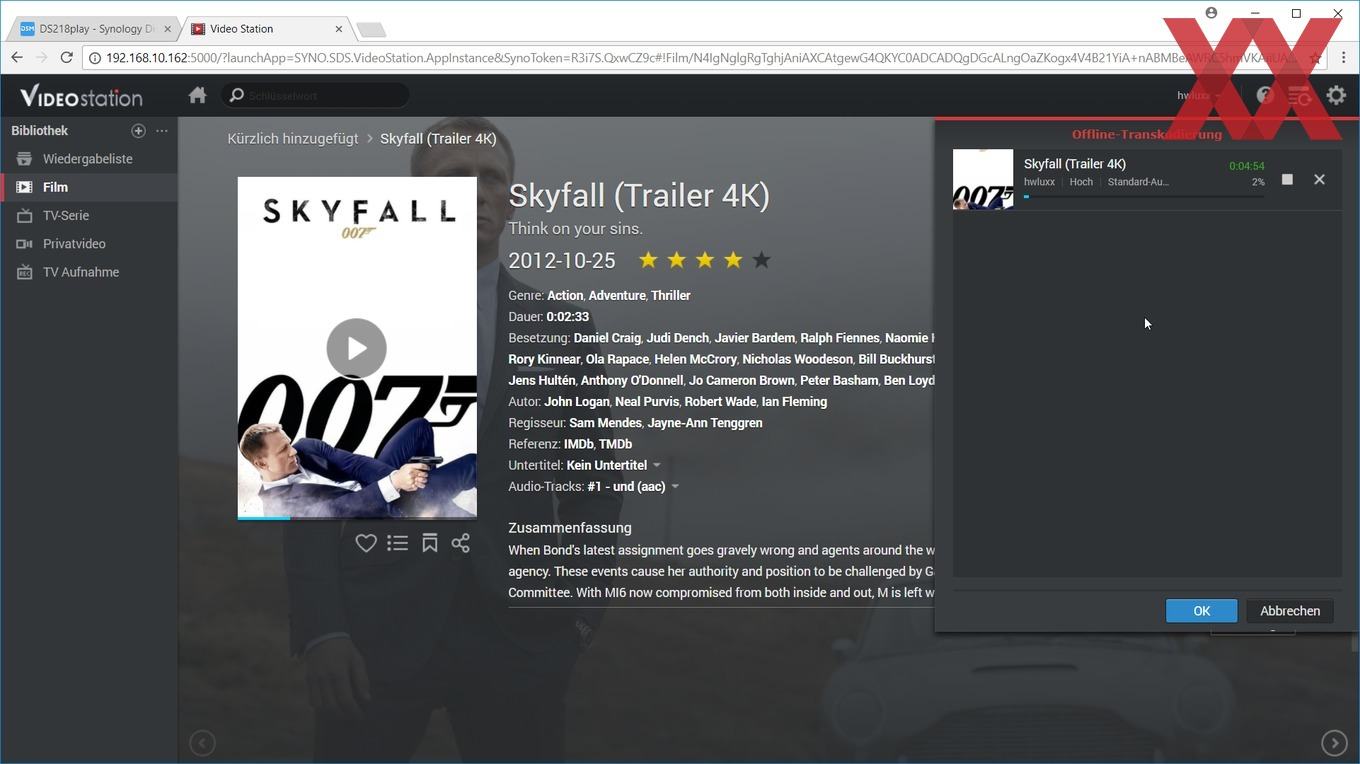Select Wiedergabeliste in the sidebar
The image size is (1360, 764).
(88, 159)
